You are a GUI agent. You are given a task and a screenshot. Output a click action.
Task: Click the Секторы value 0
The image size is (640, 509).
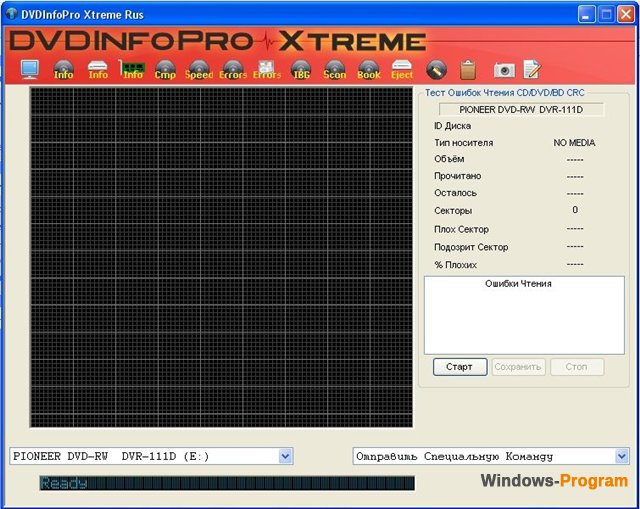point(575,210)
